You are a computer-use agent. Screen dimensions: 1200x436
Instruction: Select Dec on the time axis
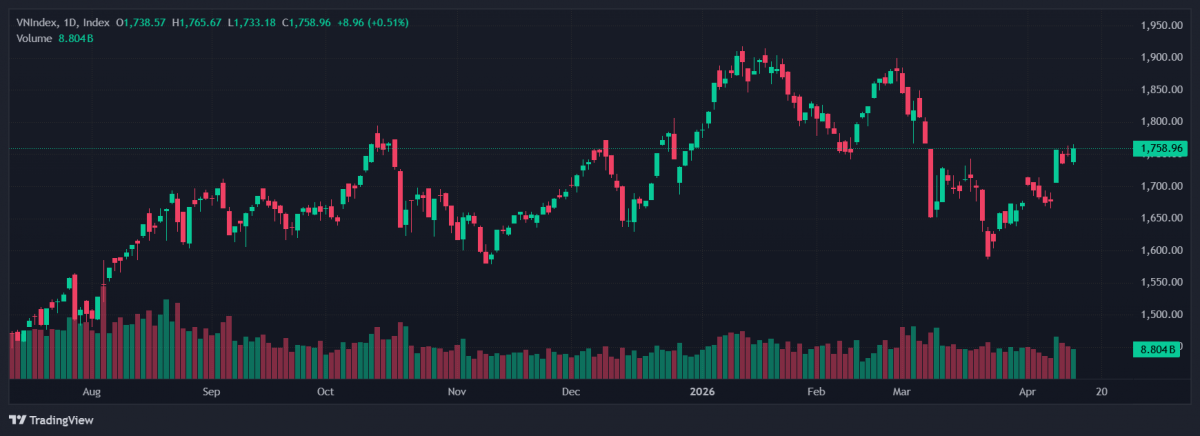[x=570, y=393]
